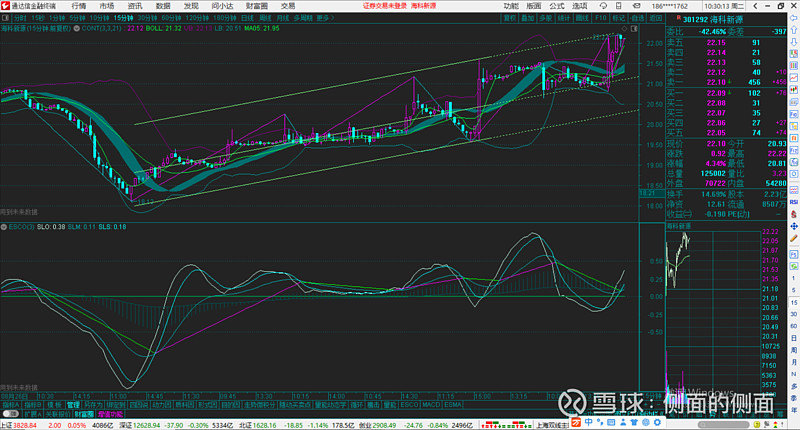Screen dimensions: 800x430
Task: Switch to 周线 weekly chart
Action: tap(265, 18)
